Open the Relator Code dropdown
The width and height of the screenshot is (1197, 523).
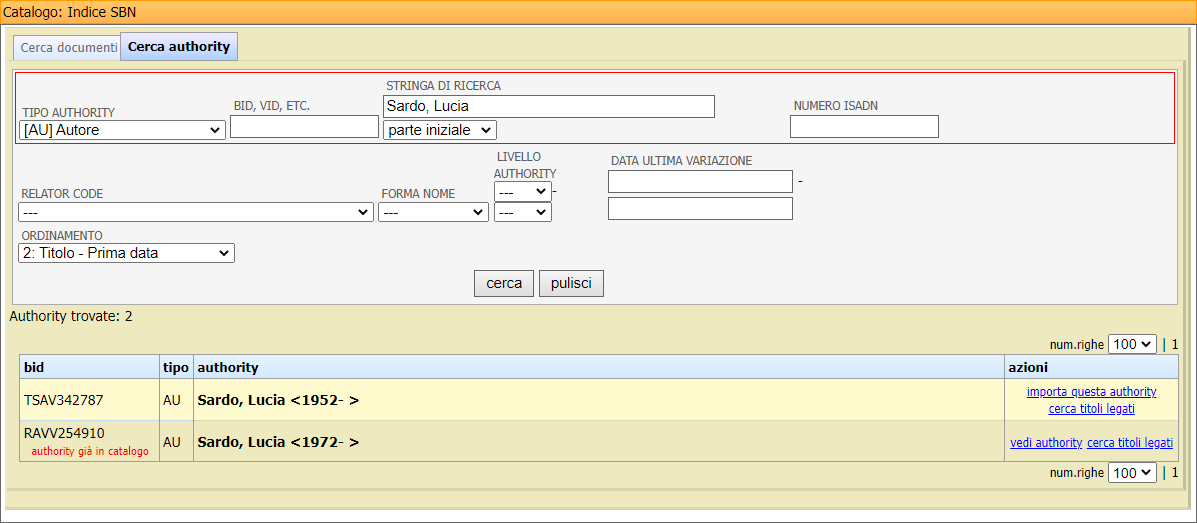(x=196, y=212)
